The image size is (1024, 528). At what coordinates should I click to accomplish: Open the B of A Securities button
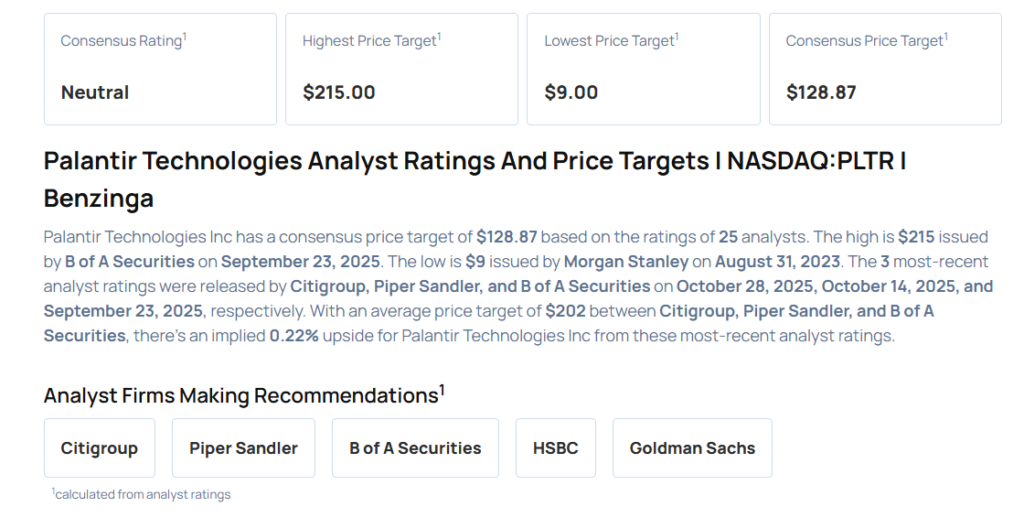(415, 448)
